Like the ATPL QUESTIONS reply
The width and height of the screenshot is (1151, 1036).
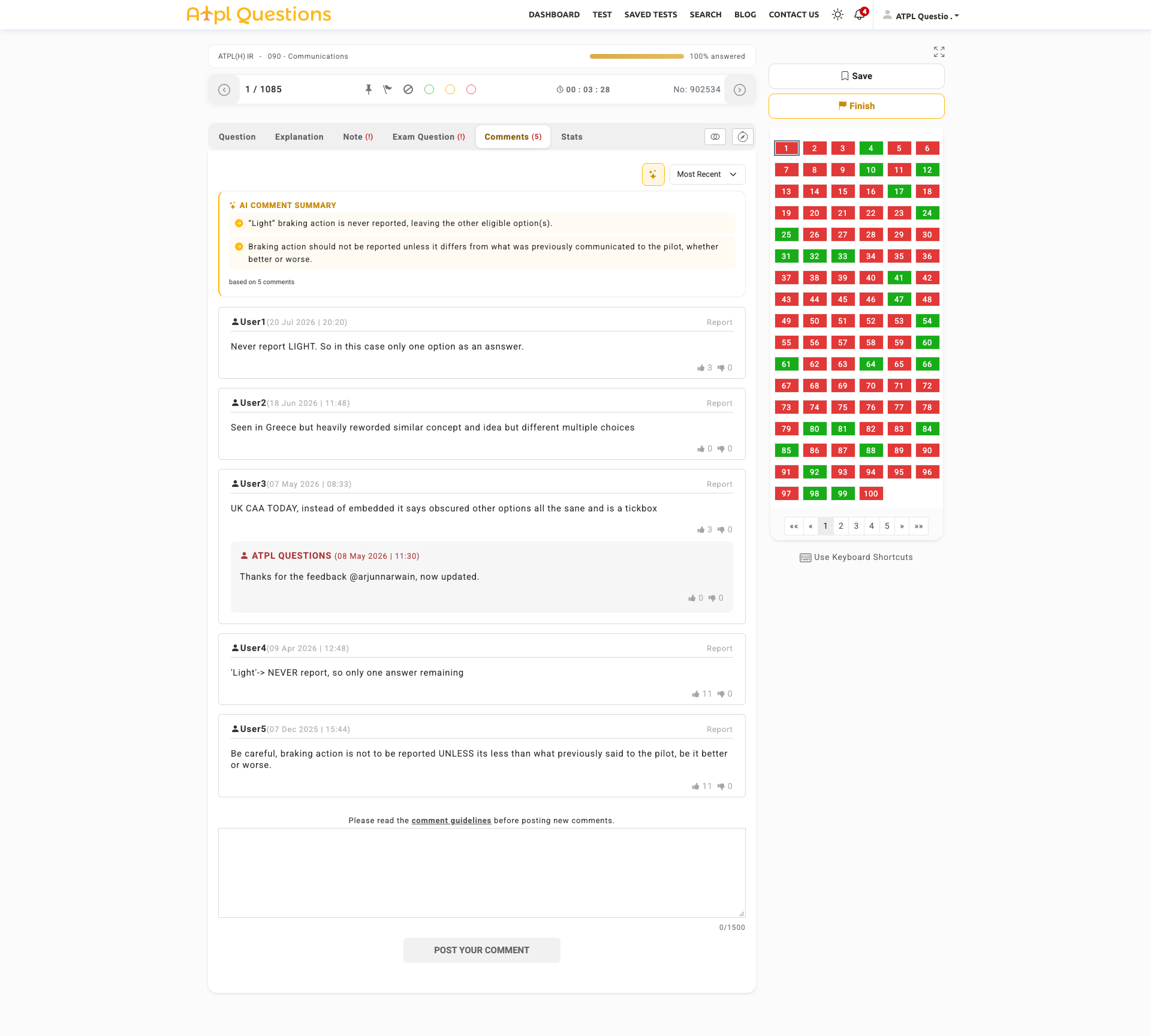pyautogui.click(x=692, y=598)
